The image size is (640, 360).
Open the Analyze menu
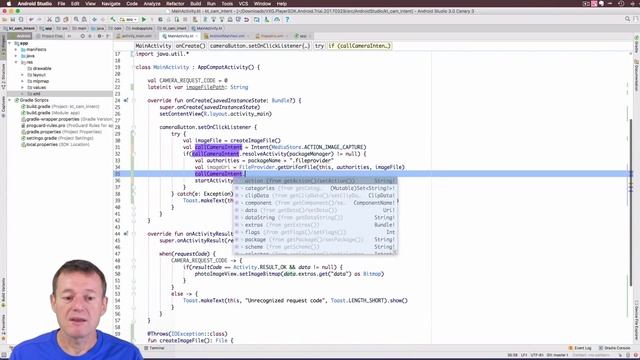click(x=152, y=4)
